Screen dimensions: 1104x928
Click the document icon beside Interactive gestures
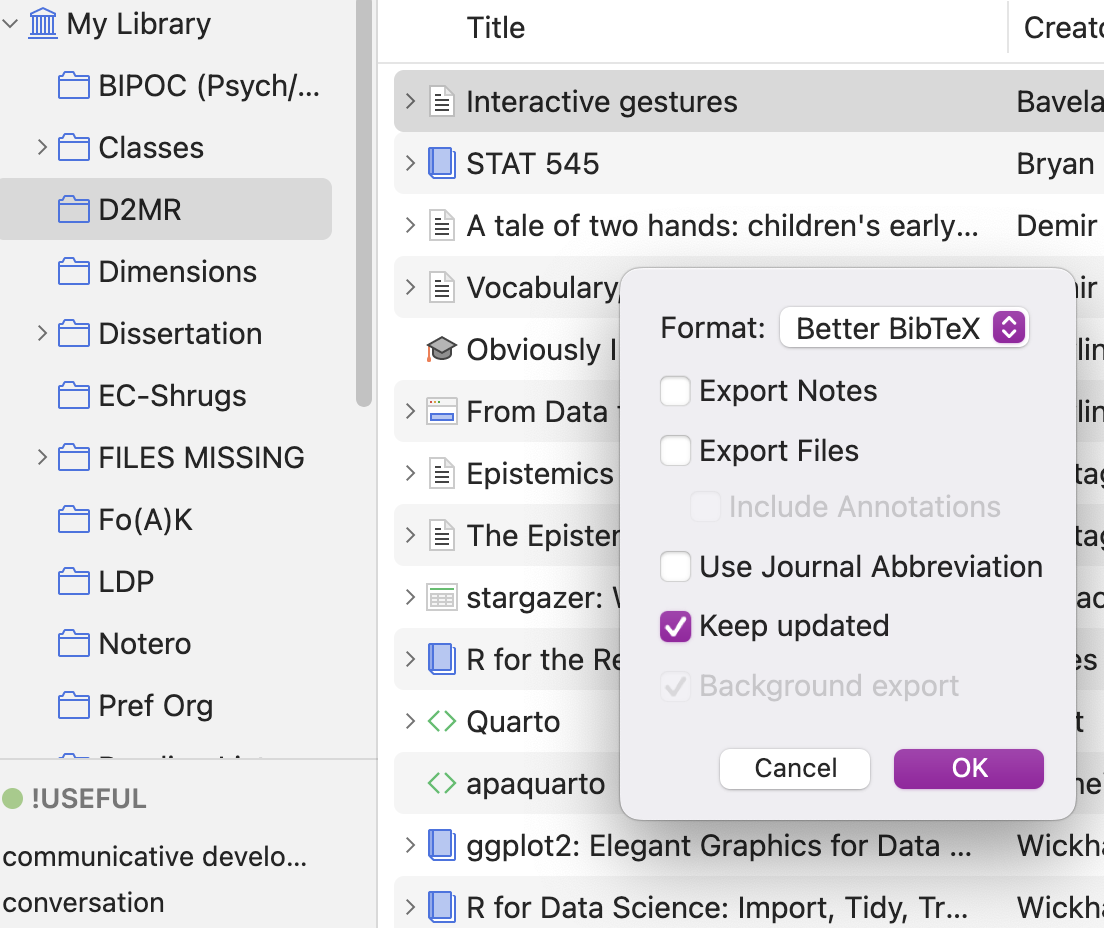pyautogui.click(x=441, y=101)
